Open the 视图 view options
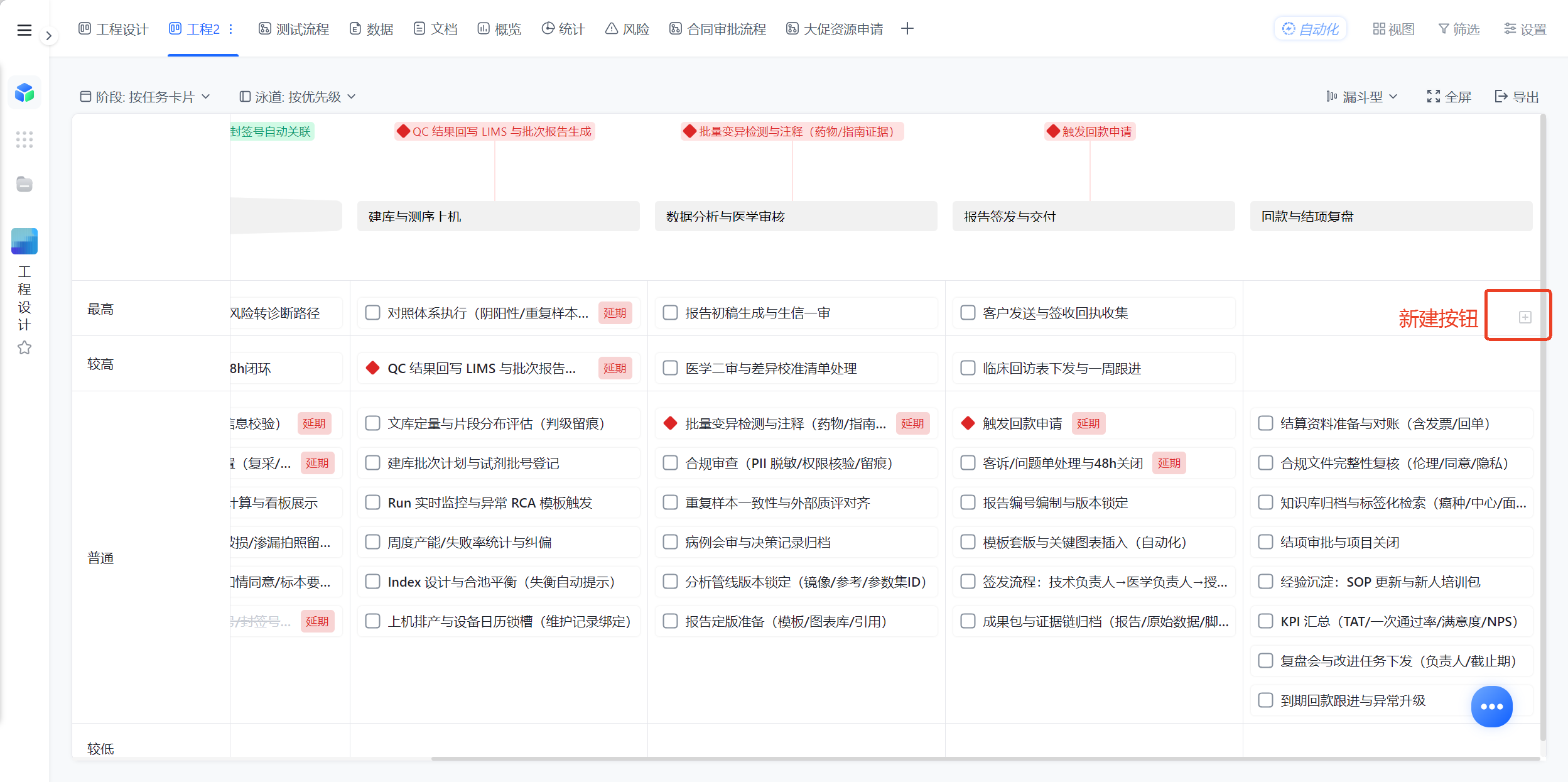Viewport: 1568px width, 782px height. coord(1393,29)
